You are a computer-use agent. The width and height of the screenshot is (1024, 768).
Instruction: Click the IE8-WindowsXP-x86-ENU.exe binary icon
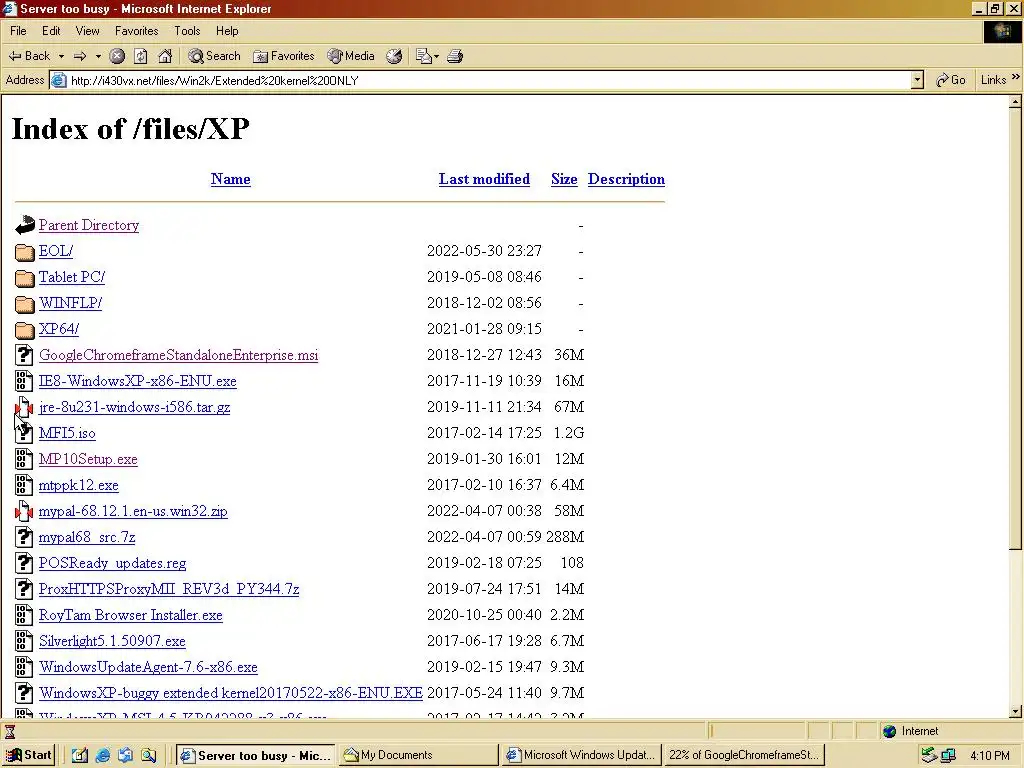pos(24,381)
